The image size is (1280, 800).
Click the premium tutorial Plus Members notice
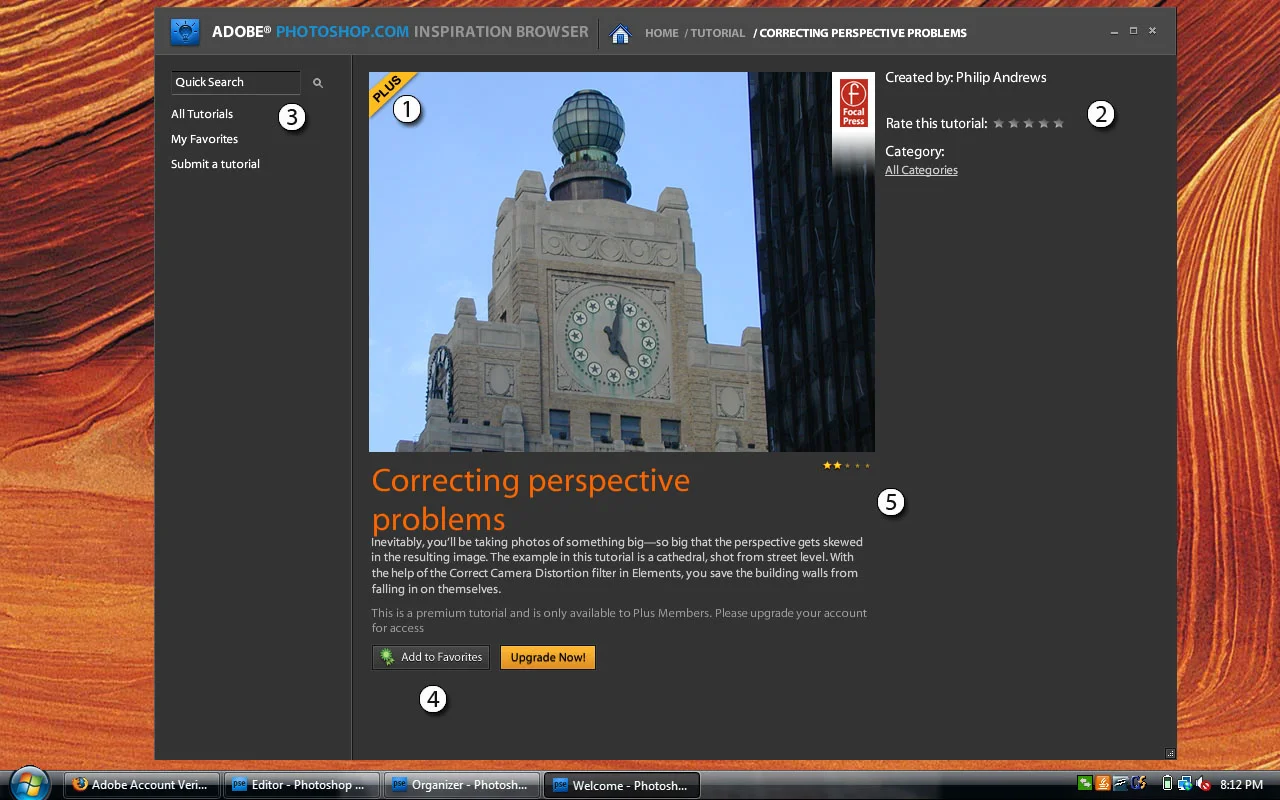(x=619, y=620)
